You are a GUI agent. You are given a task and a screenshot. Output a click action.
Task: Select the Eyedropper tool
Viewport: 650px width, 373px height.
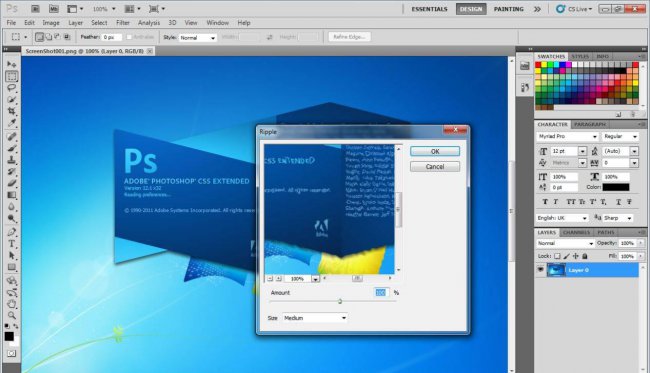coord(12,123)
